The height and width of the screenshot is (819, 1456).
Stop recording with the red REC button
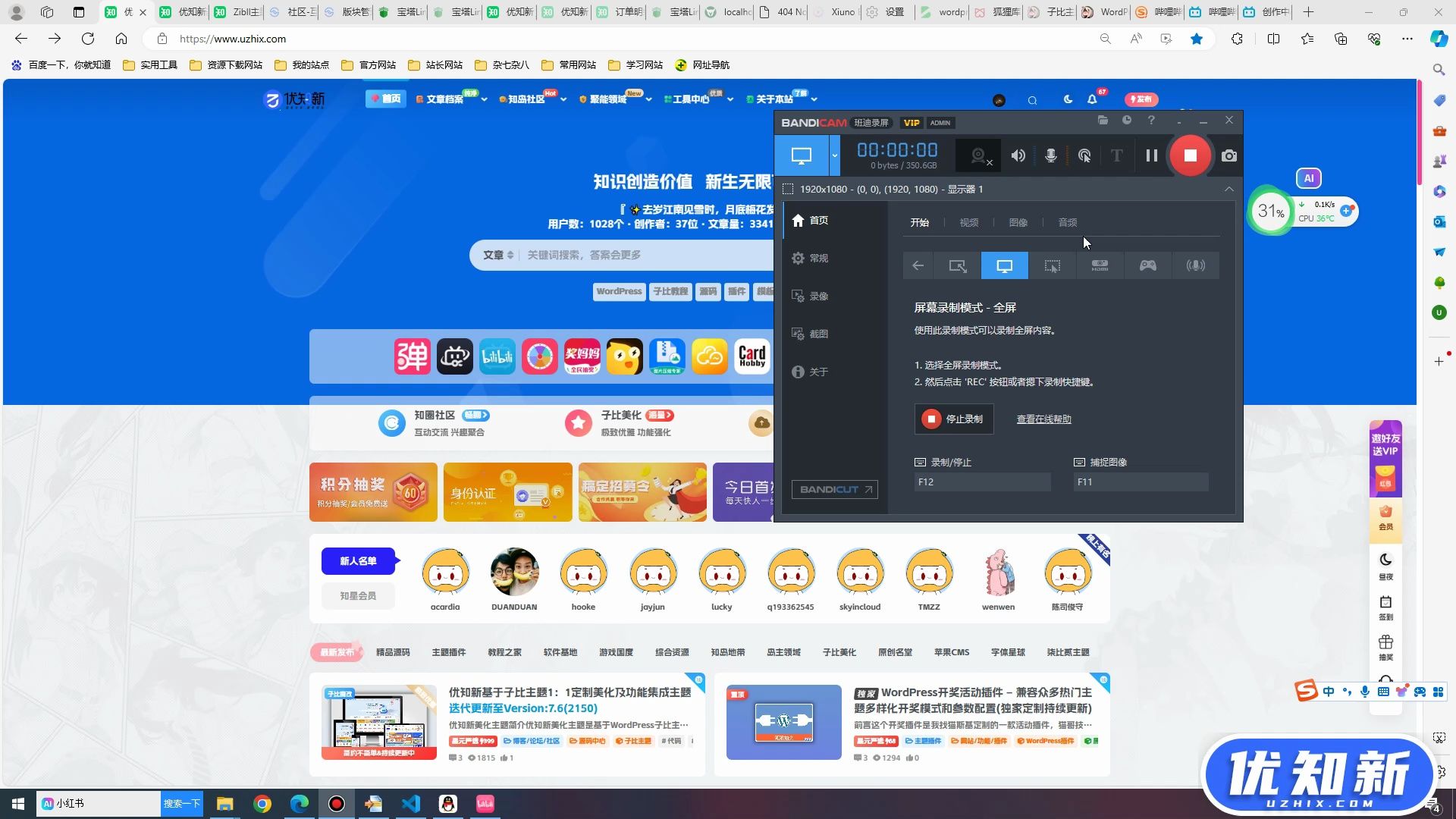click(1190, 155)
